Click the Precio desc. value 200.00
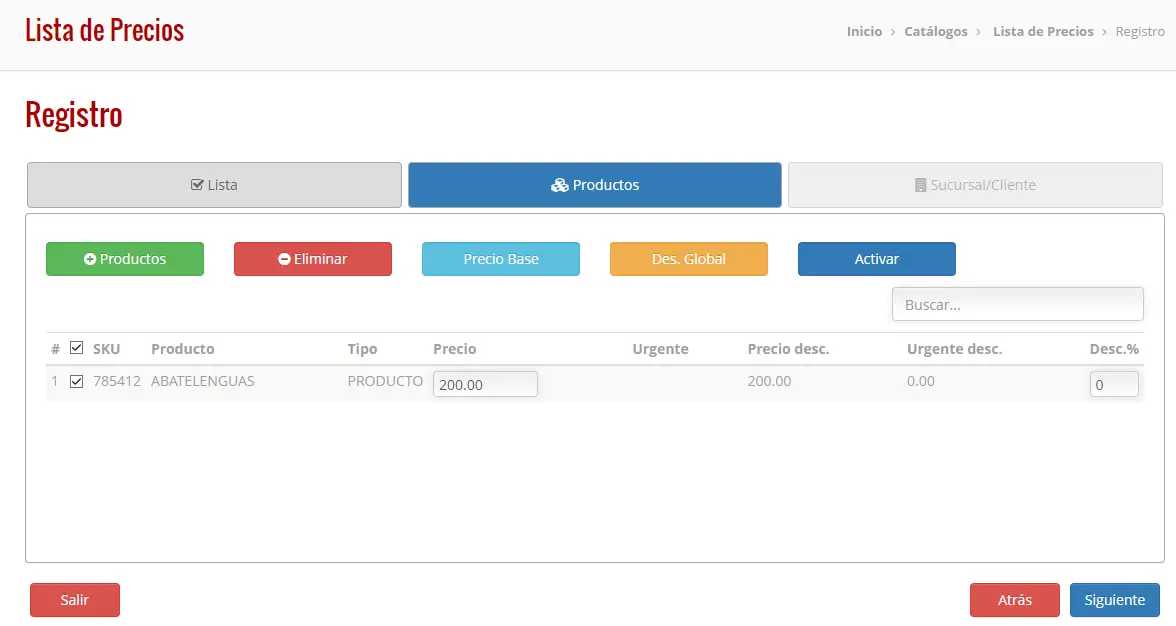Image resolution: width=1176 pixels, height=626 pixels. (x=770, y=381)
